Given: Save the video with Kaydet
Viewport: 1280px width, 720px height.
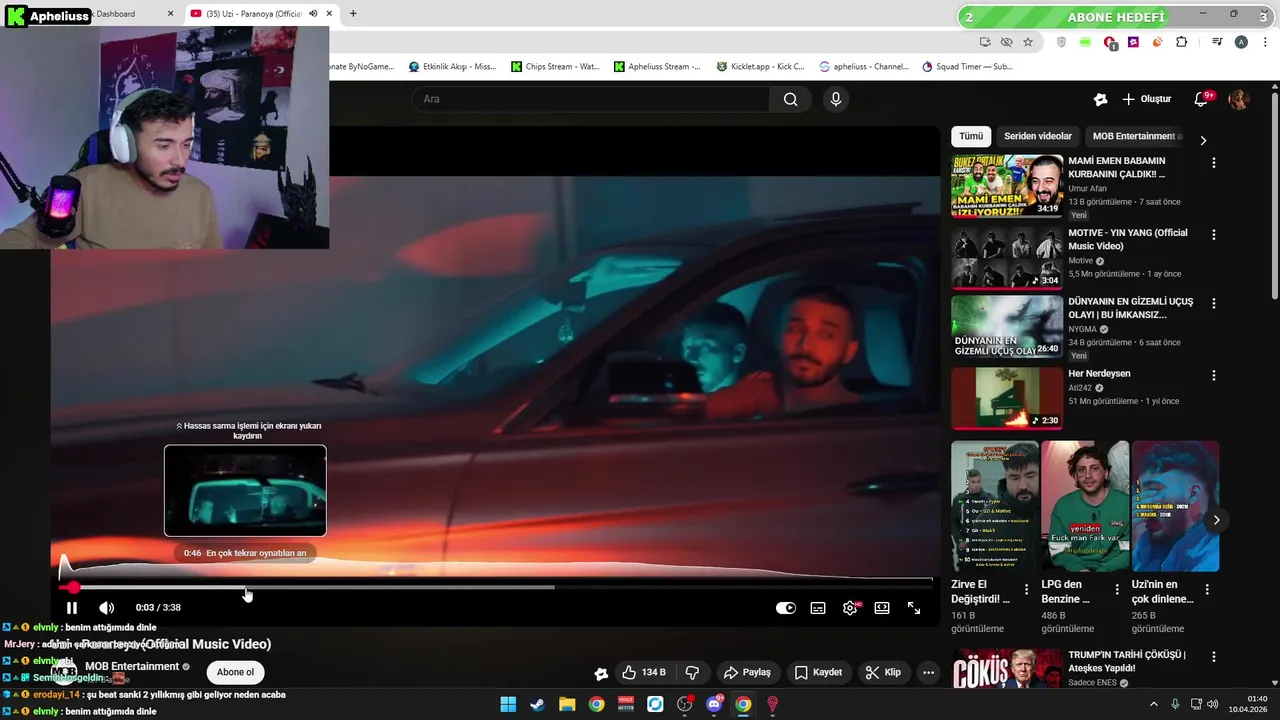Looking at the screenshot, I should 818,672.
